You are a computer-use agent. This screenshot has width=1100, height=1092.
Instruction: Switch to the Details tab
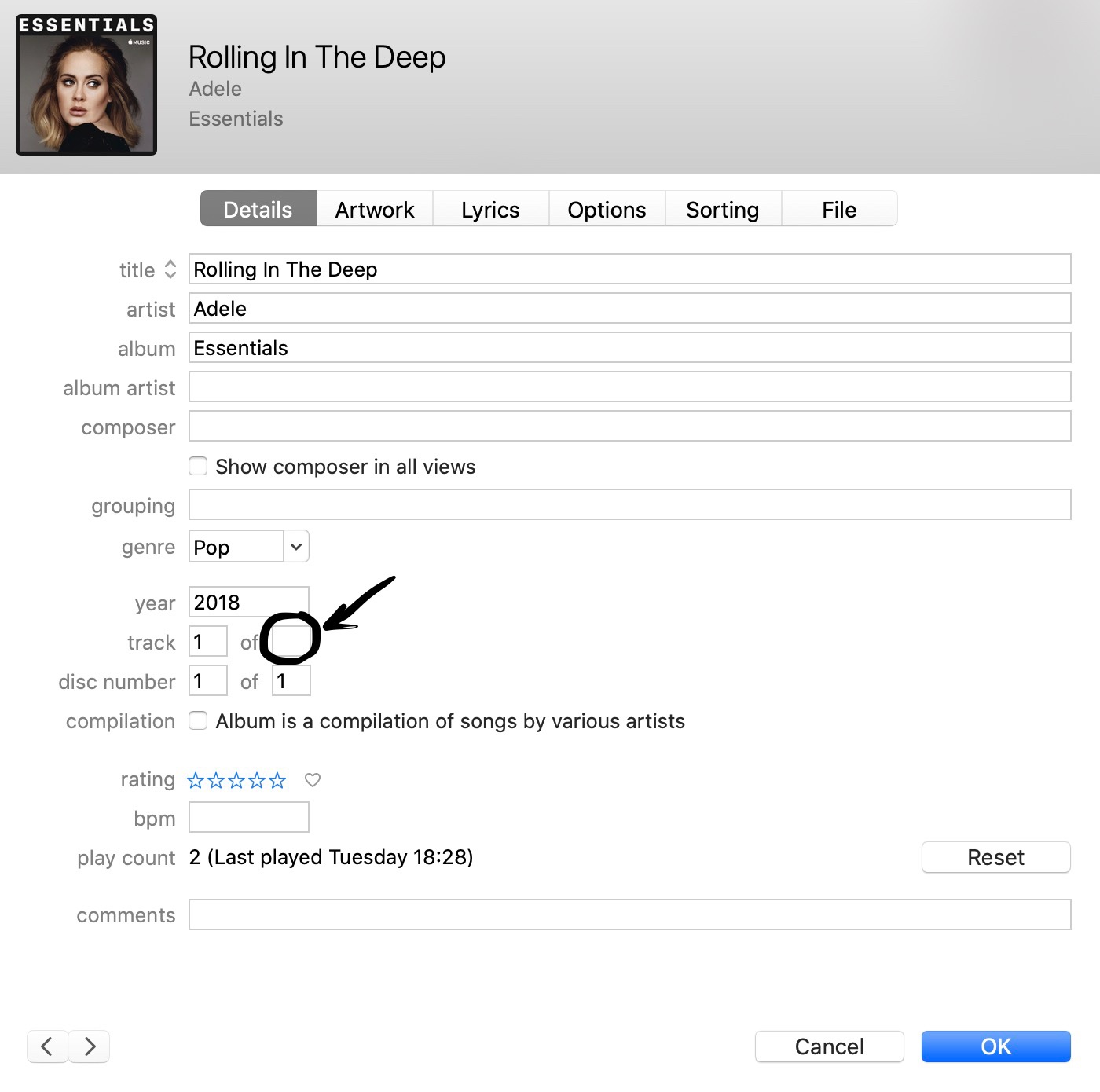click(258, 209)
